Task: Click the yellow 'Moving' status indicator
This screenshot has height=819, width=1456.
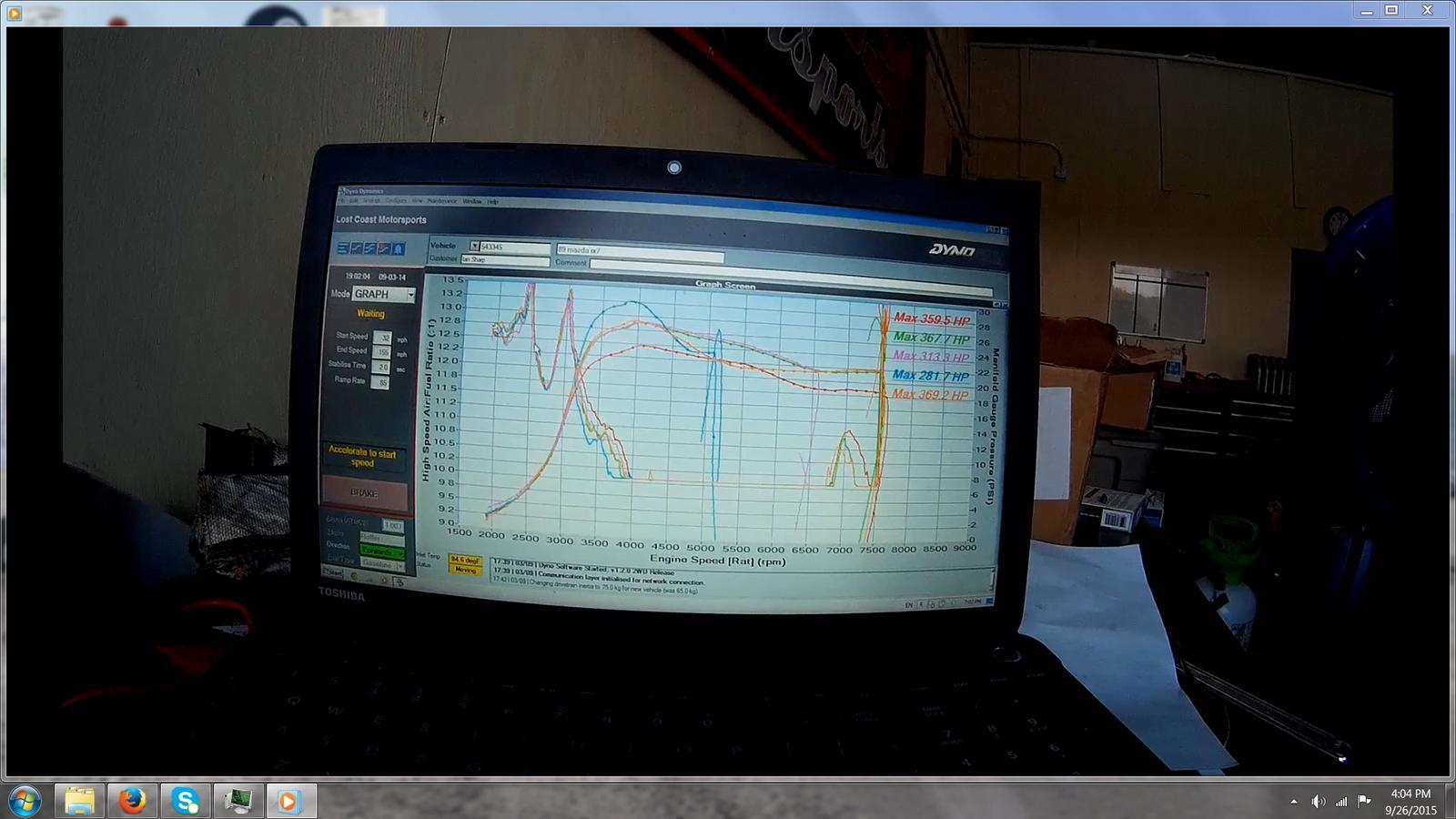Action: coord(465,570)
